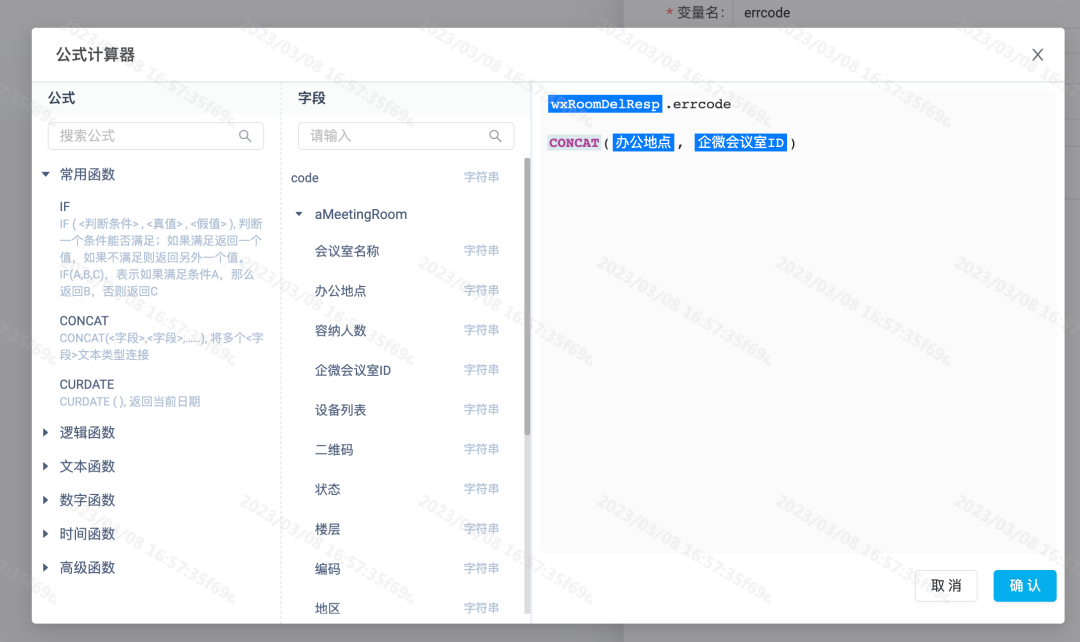Click the 办公地点 tag in formula editor
Viewport: 1080px width, 642px height.
[643, 143]
